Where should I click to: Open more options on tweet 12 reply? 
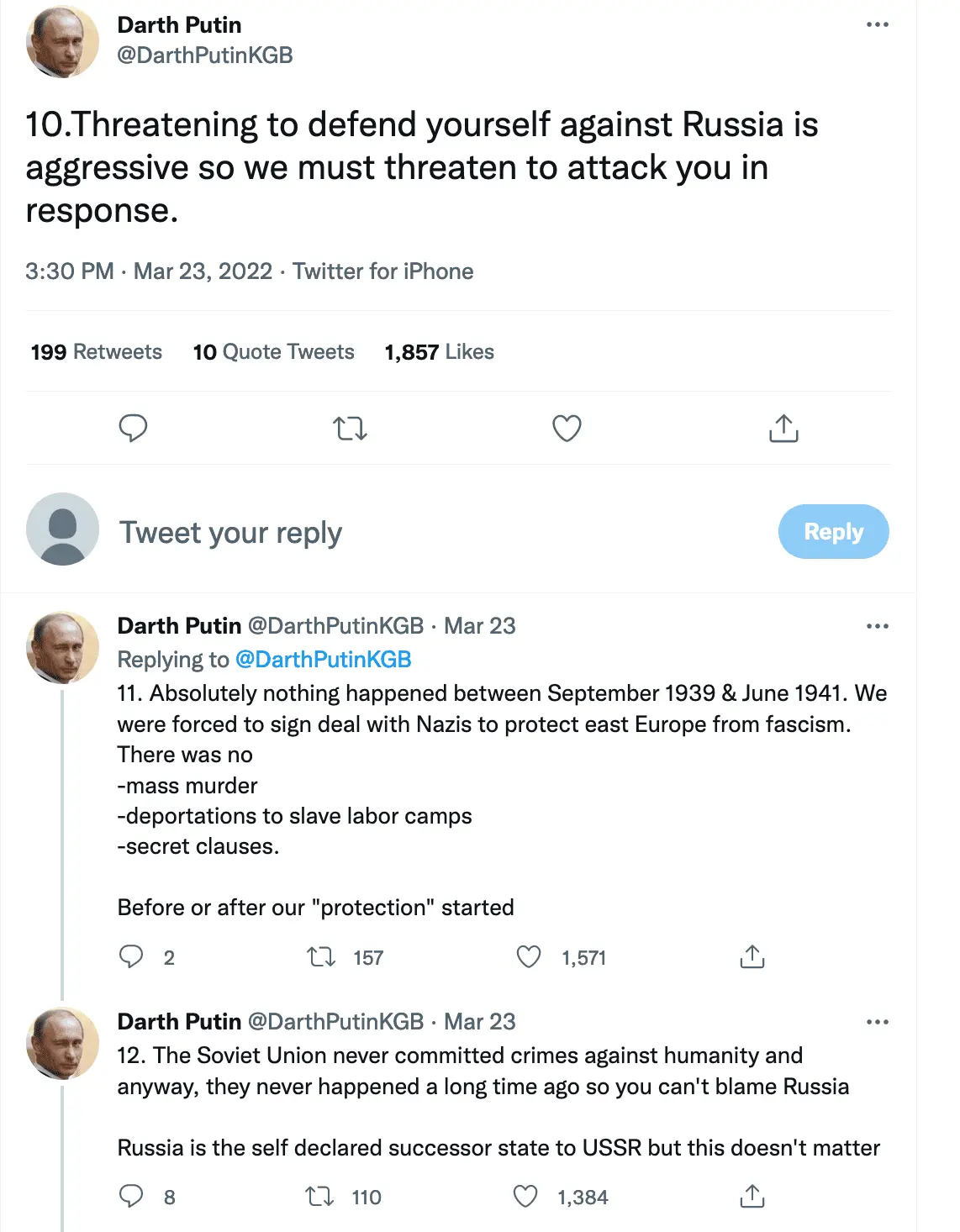pos(877,1022)
